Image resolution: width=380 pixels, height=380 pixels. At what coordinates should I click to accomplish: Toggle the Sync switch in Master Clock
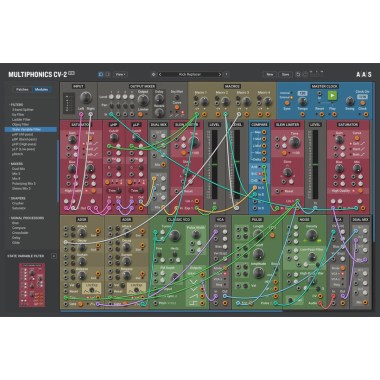click(287, 103)
